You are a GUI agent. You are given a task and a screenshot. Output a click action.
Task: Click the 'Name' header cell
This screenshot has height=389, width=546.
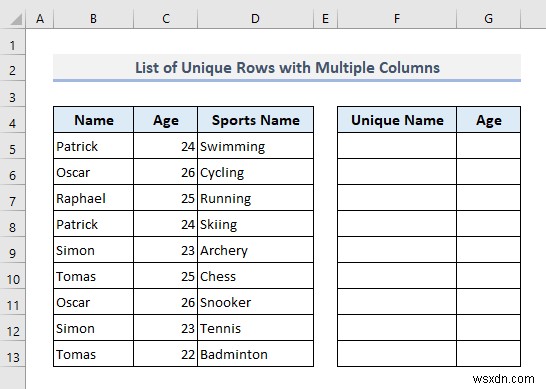[93, 120]
